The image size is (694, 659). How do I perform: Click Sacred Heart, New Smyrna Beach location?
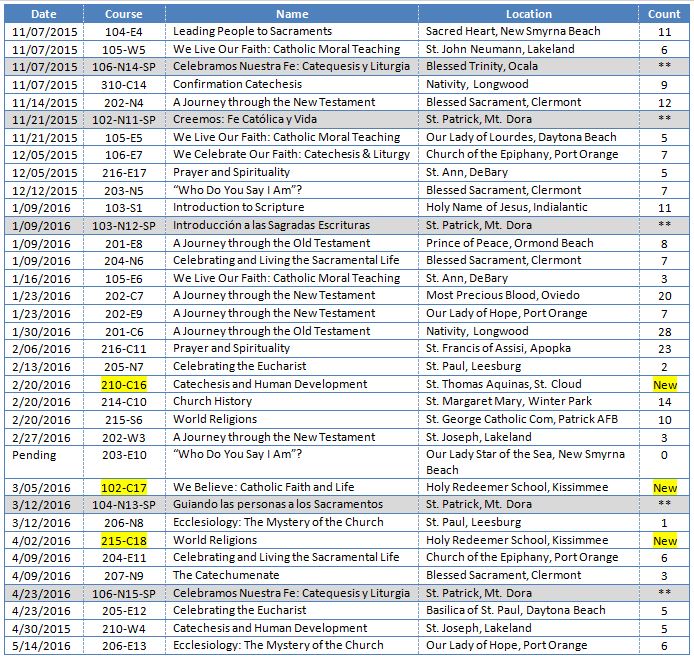(x=513, y=31)
